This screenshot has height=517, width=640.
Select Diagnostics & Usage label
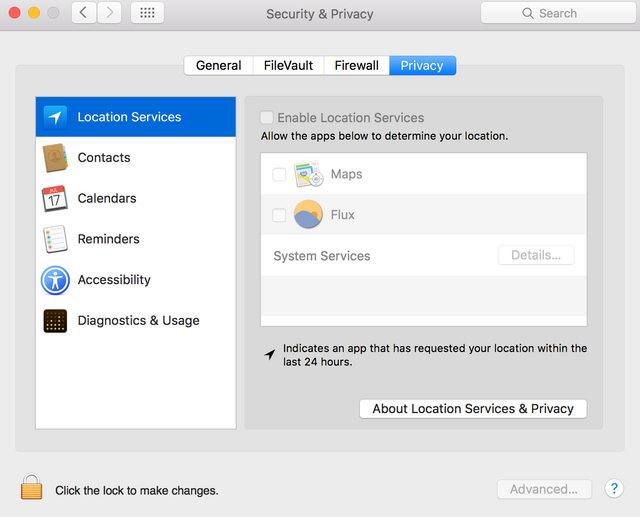[139, 321]
